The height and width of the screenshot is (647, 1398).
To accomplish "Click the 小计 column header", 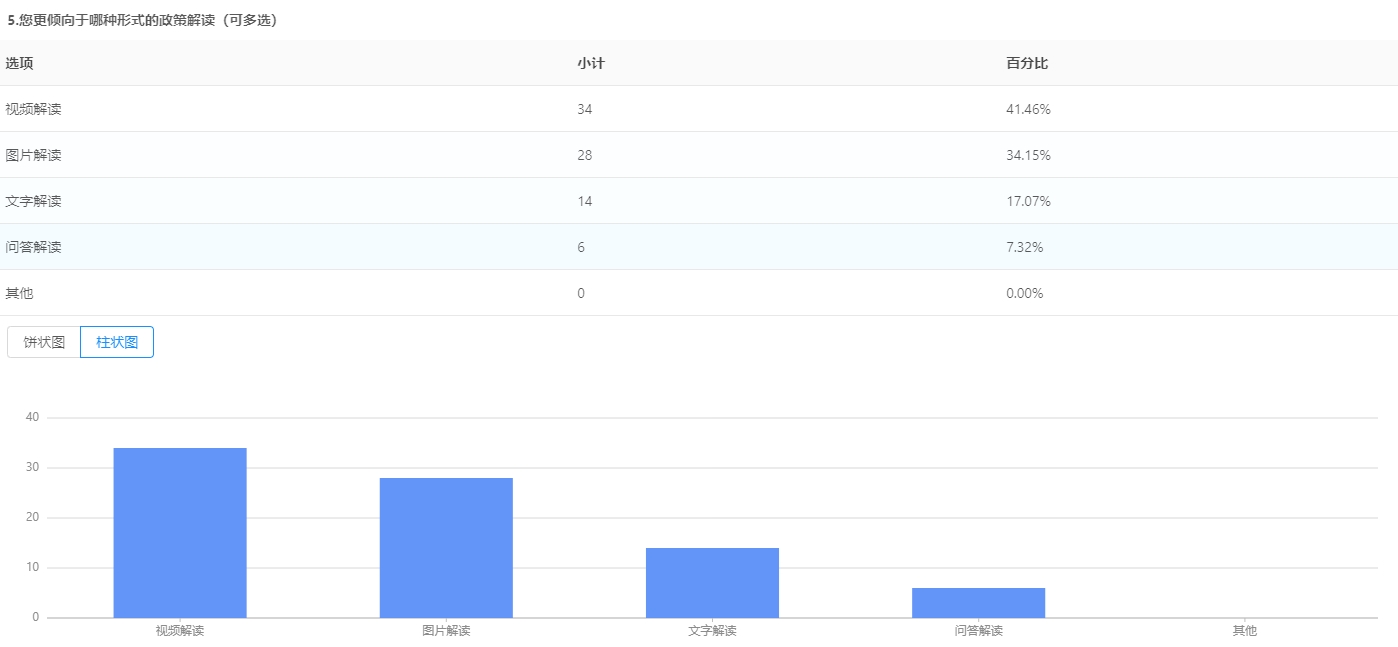I will coord(591,63).
